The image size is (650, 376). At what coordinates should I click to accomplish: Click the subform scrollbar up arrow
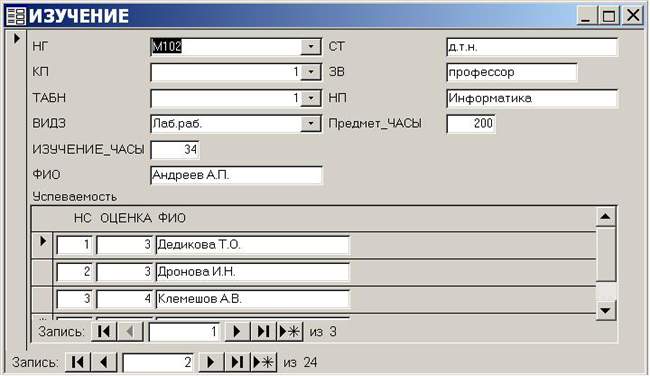(605, 216)
